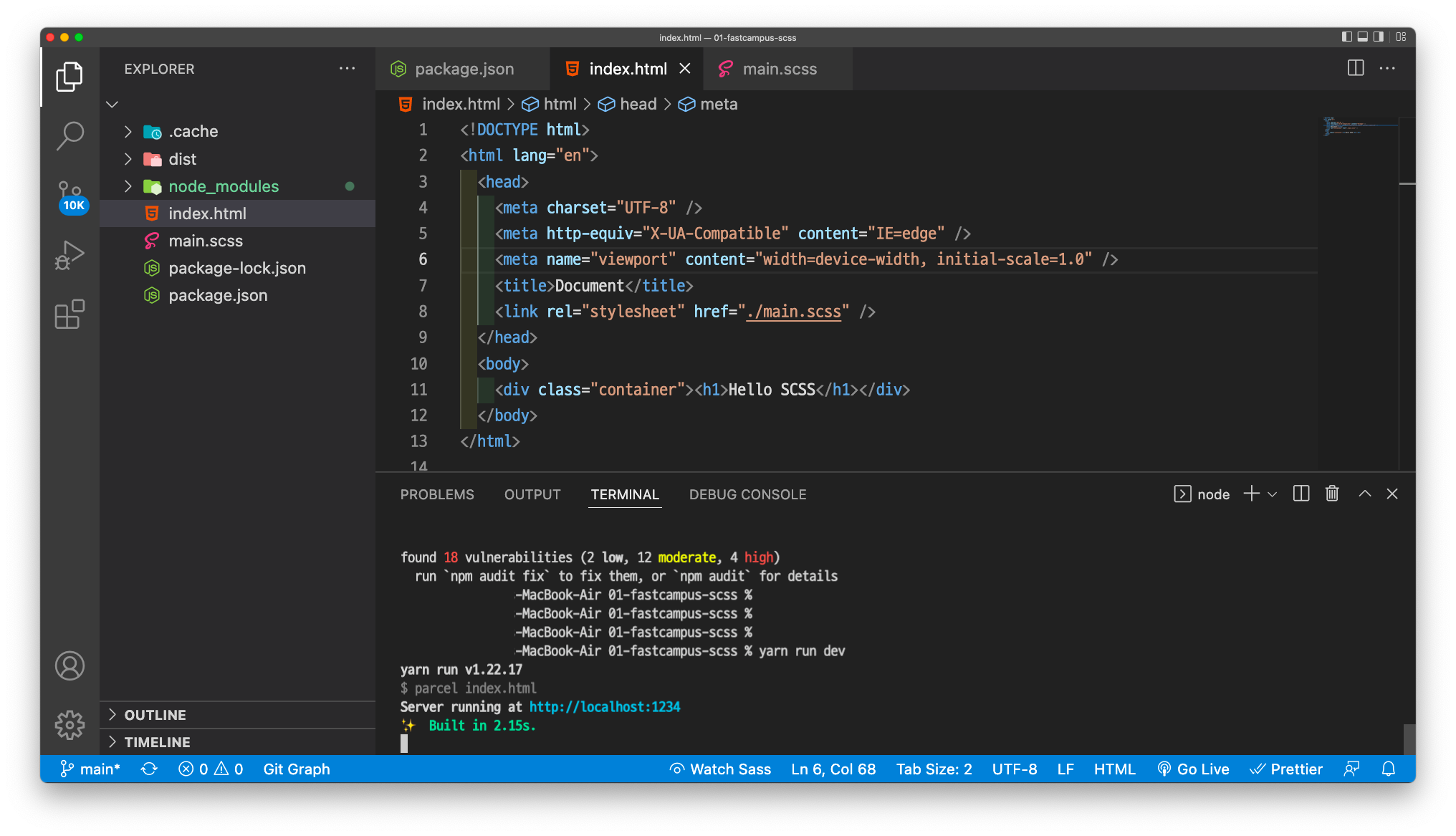This screenshot has height=836, width=1456.
Task: Switch to the main.scss tab
Action: pyautogui.click(x=779, y=69)
